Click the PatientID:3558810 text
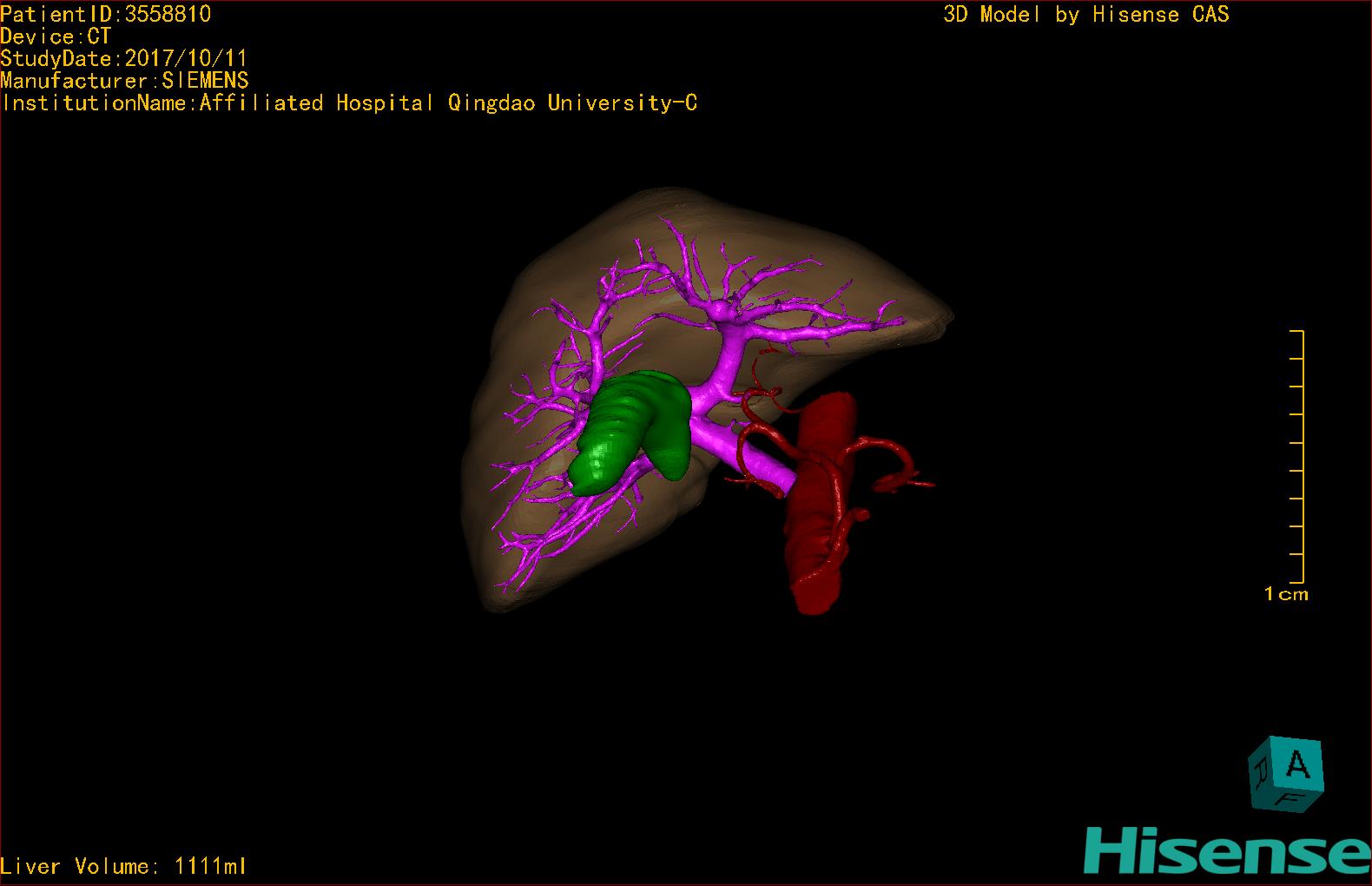1372x886 pixels. [106, 14]
